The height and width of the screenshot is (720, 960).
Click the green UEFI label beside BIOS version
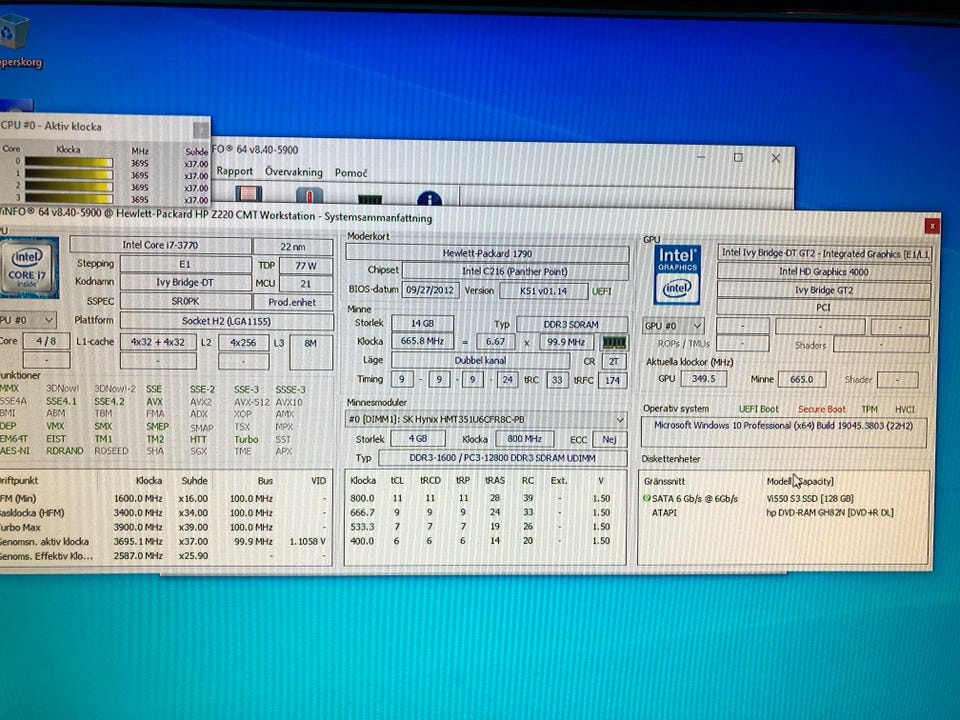tap(602, 291)
